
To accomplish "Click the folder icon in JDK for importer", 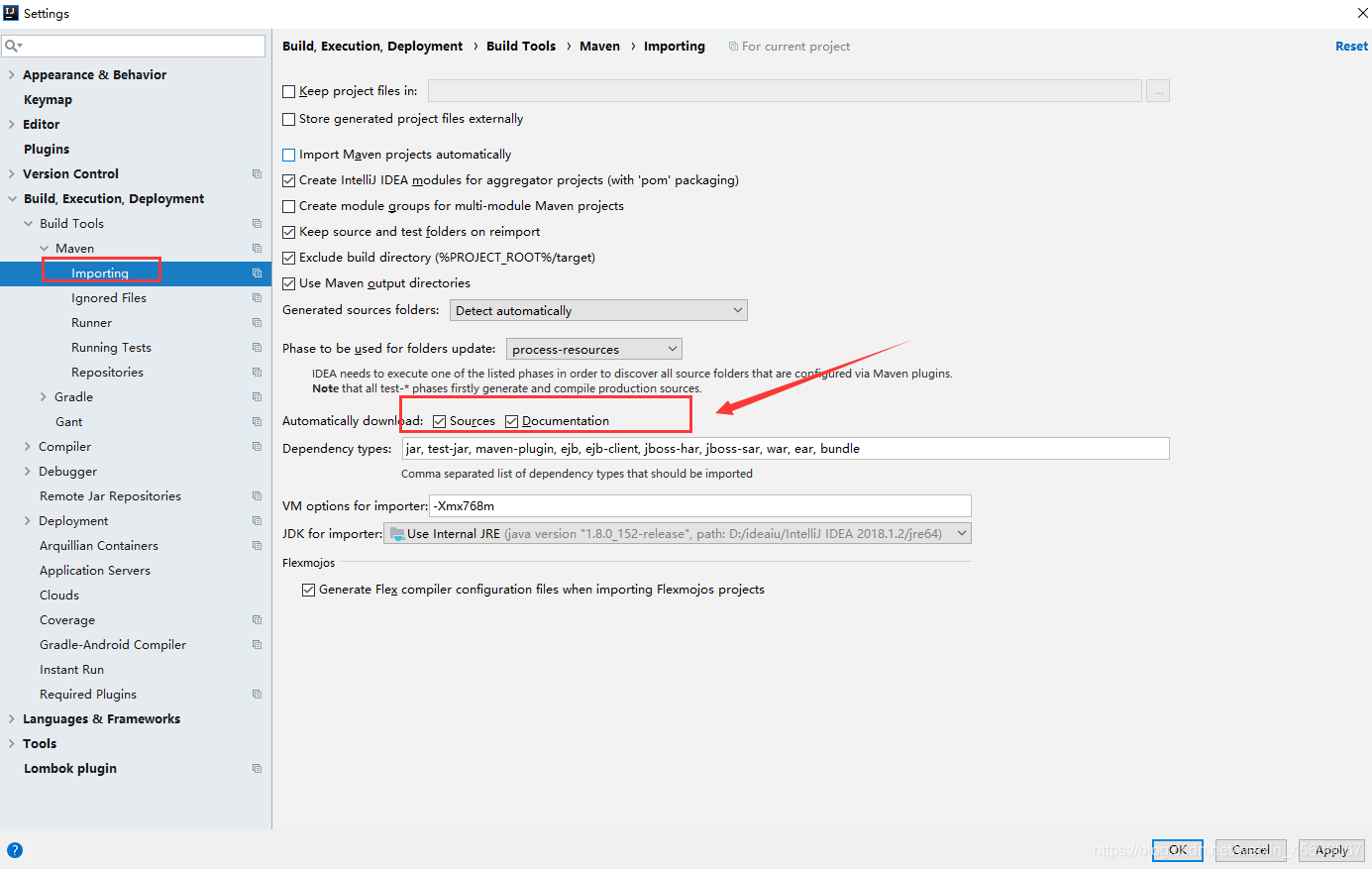I will 397,533.
